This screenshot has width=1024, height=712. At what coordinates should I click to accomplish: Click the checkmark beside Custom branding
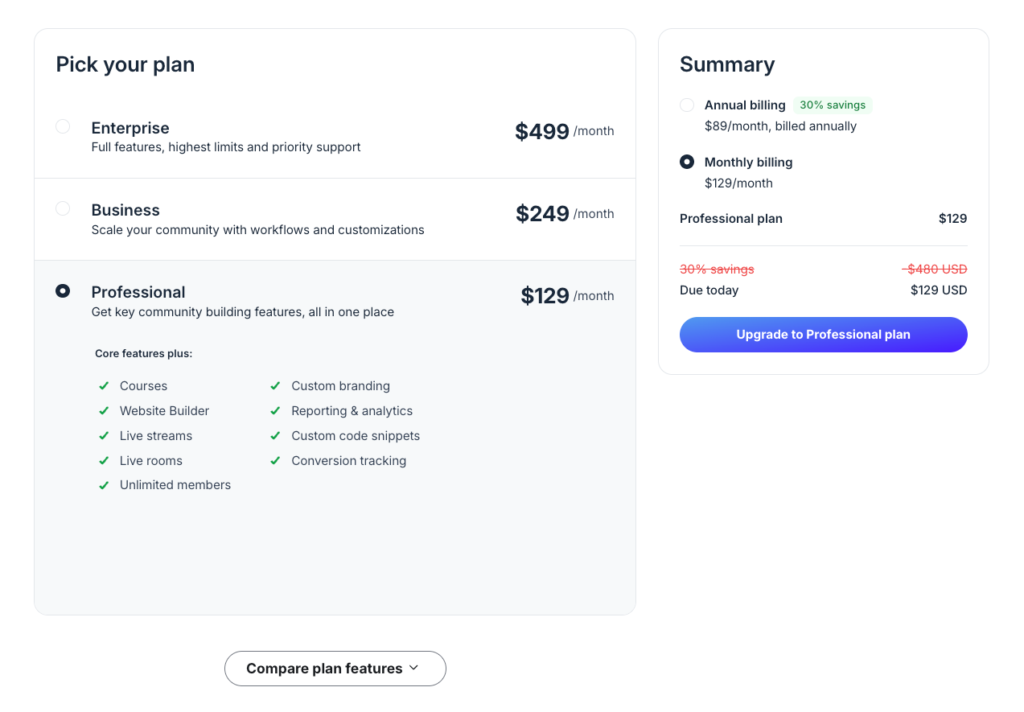pos(275,386)
